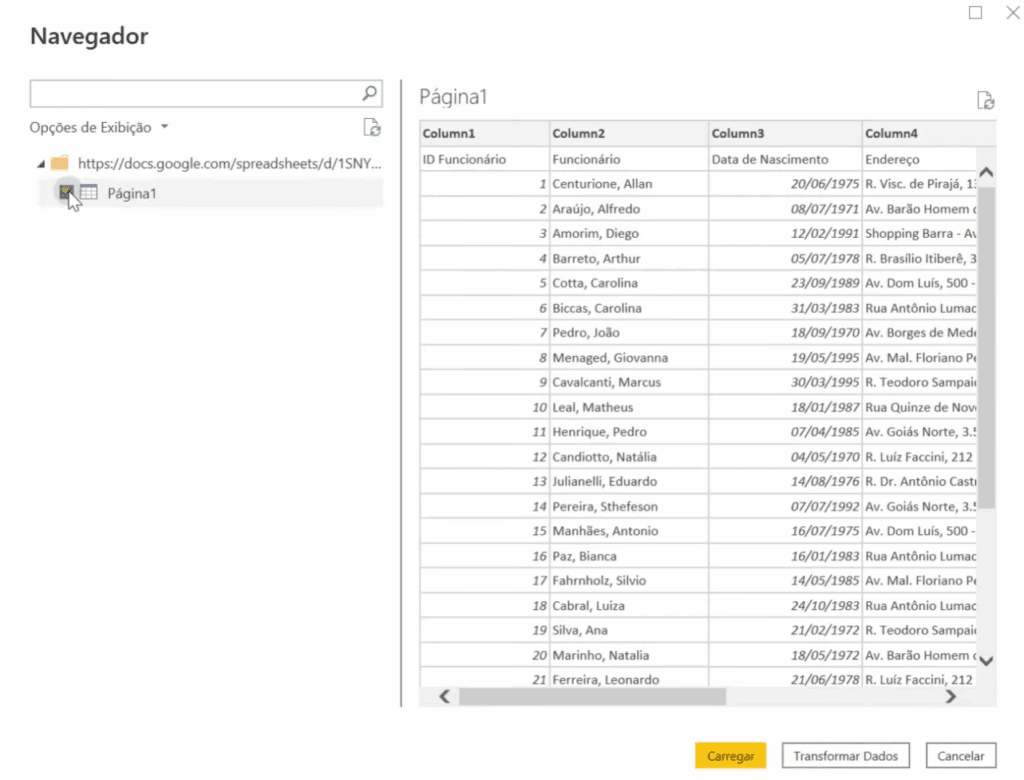Screen dimensions: 1024x780
Task: Click the horizontal scroll left arrow
Action: click(x=444, y=696)
